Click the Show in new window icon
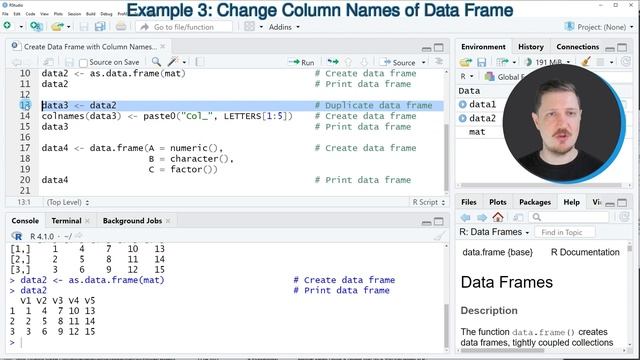 tap(48, 62)
